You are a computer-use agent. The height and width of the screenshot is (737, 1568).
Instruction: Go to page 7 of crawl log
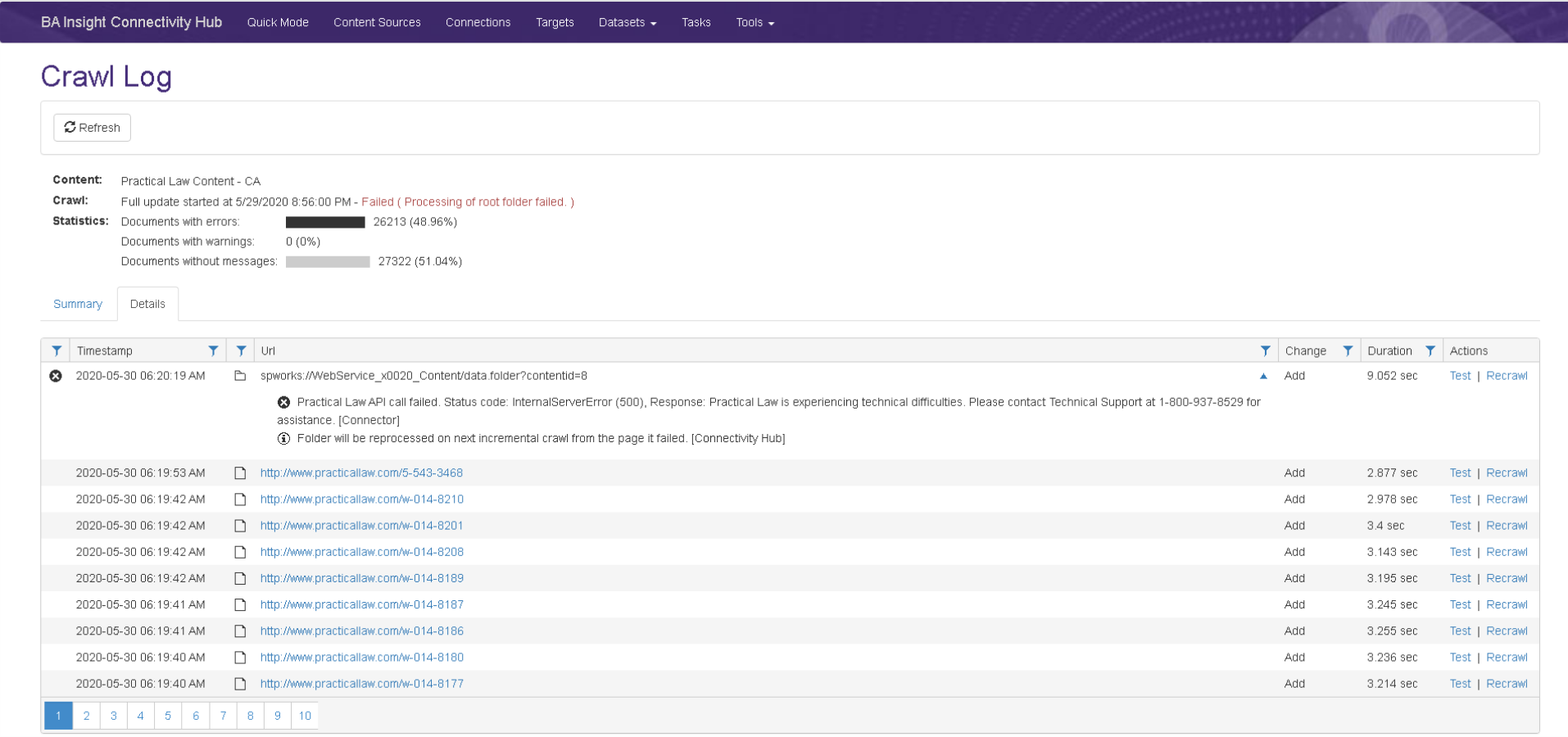tap(223, 716)
